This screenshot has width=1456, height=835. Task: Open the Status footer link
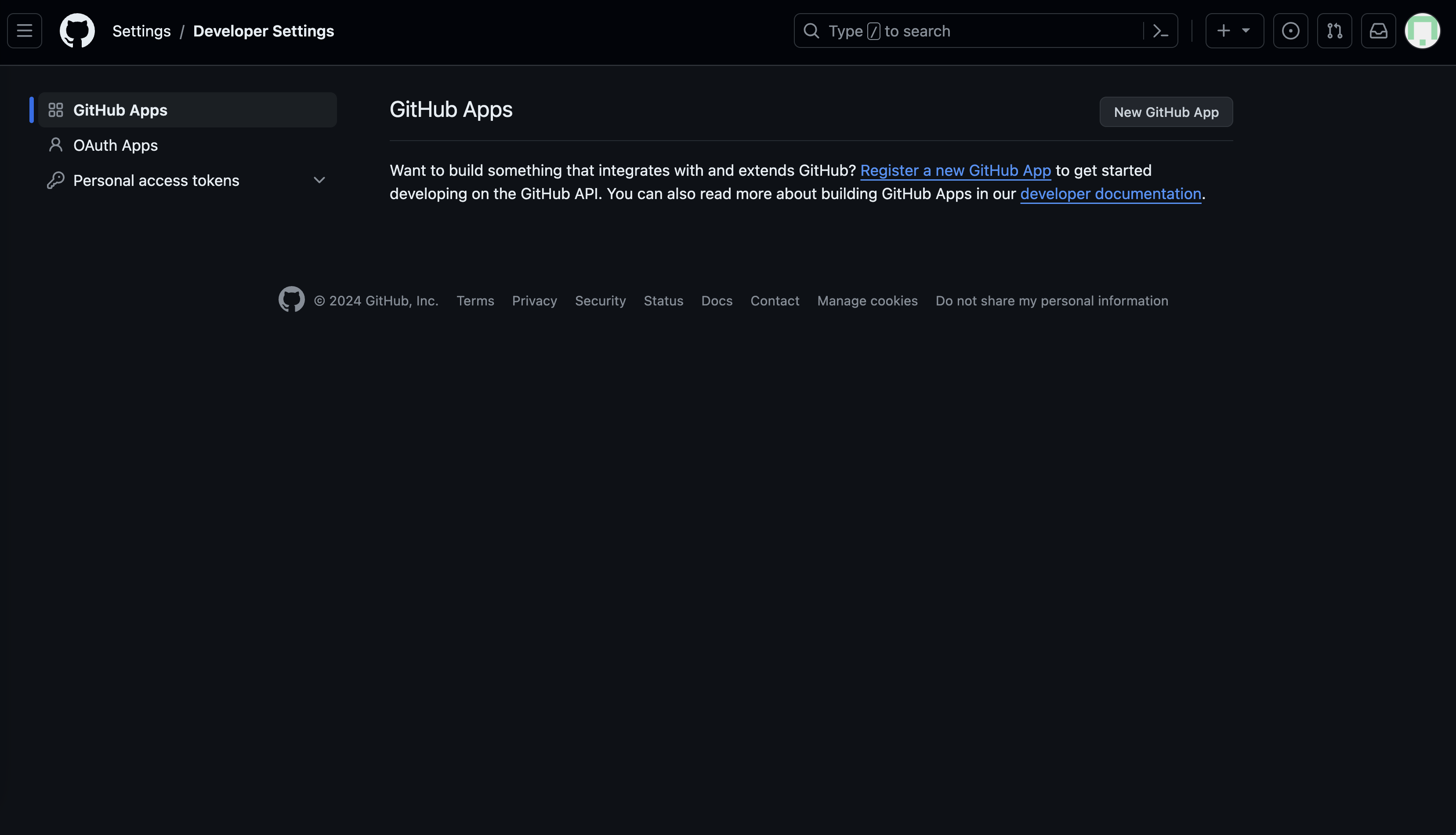pyautogui.click(x=663, y=301)
